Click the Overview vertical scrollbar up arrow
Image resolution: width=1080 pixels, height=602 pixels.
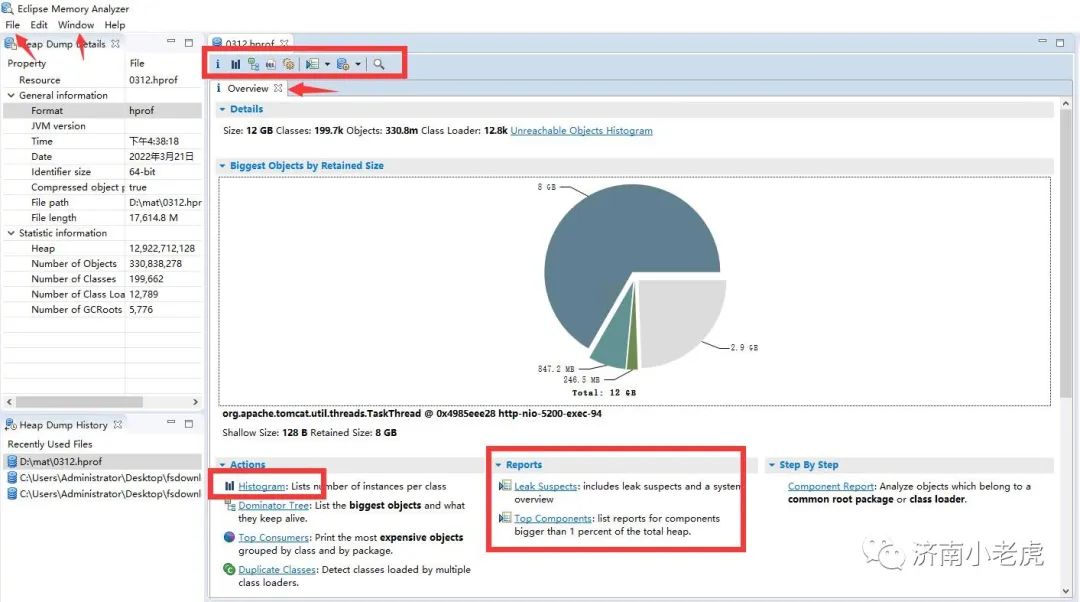[x=1066, y=103]
